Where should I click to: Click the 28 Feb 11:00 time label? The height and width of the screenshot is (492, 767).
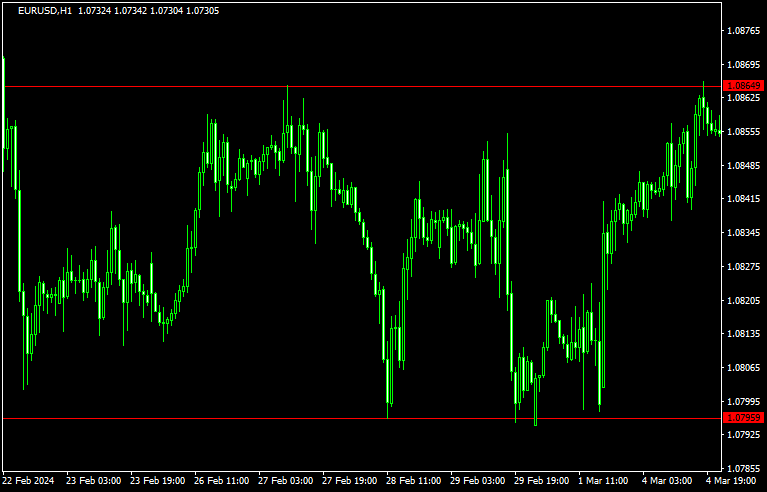(x=414, y=481)
